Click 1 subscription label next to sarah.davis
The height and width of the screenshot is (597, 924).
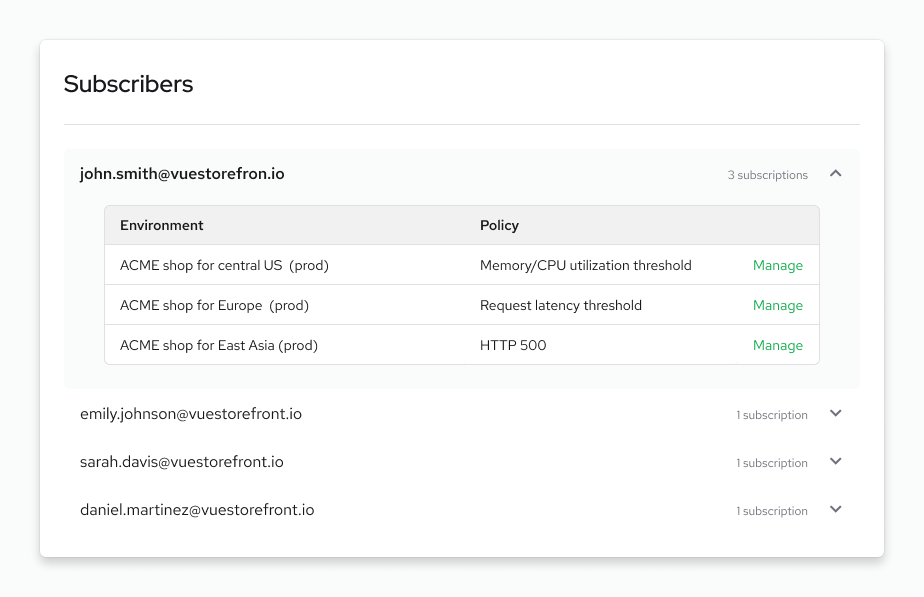[772, 462]
